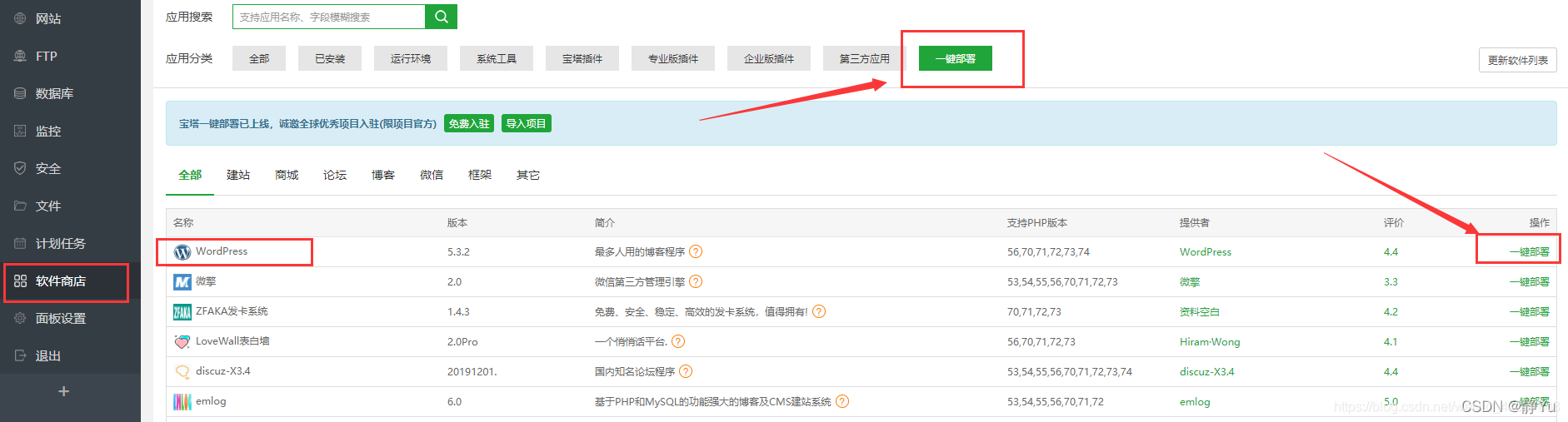
Task: Switch to the 博客 tab
Action: click(383, 175)
